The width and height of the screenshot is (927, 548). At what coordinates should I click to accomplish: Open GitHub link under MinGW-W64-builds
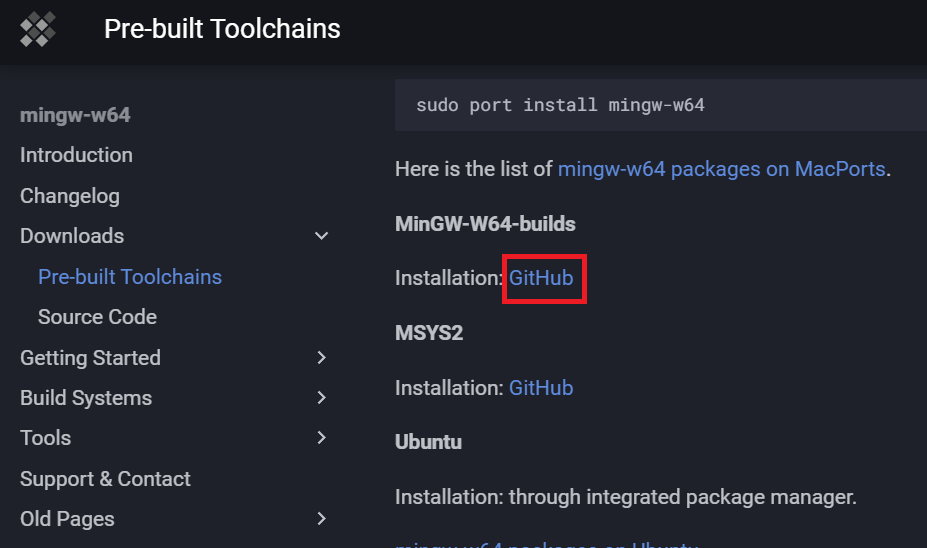tap(541, 278)
